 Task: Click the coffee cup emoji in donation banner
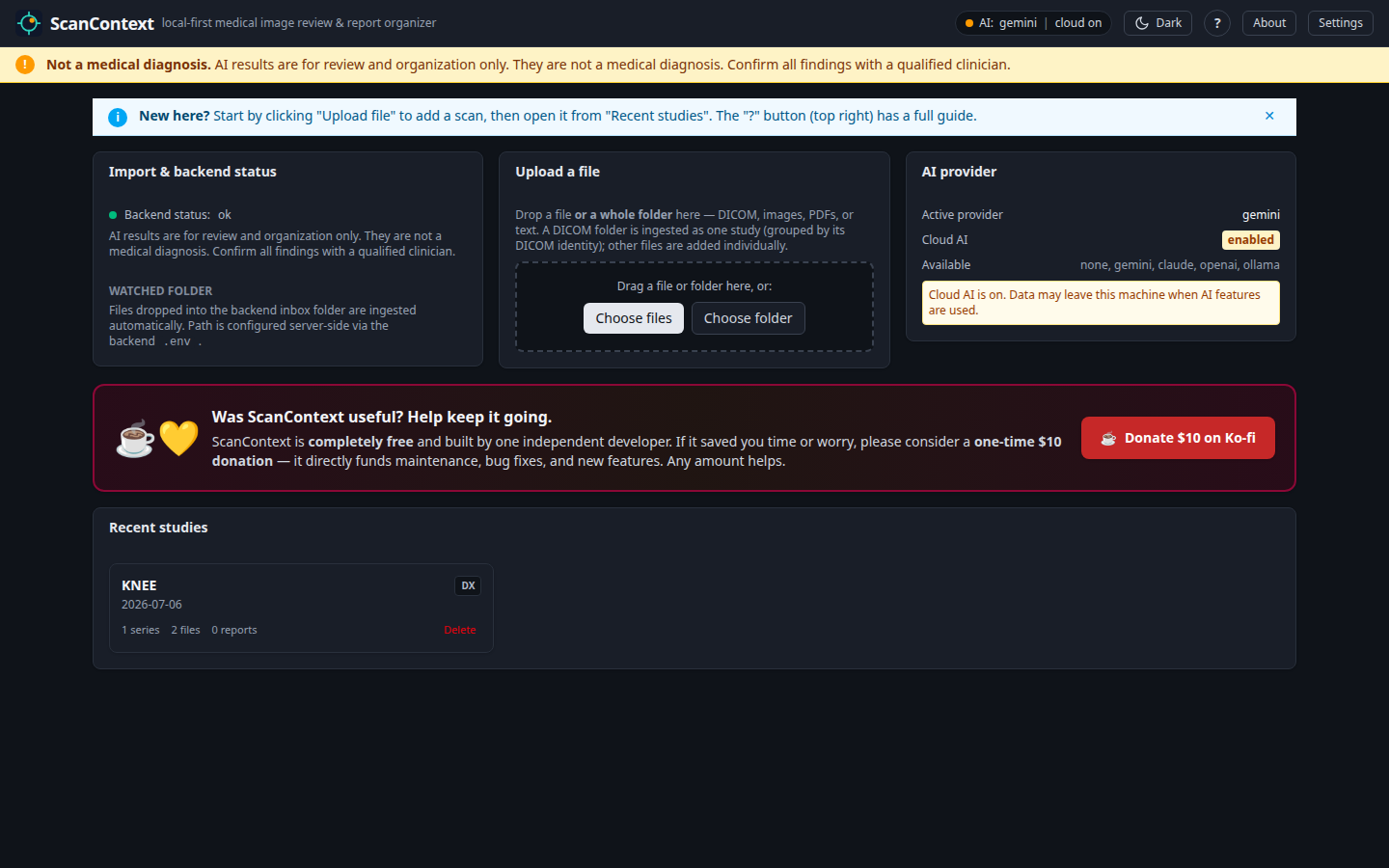136,439
